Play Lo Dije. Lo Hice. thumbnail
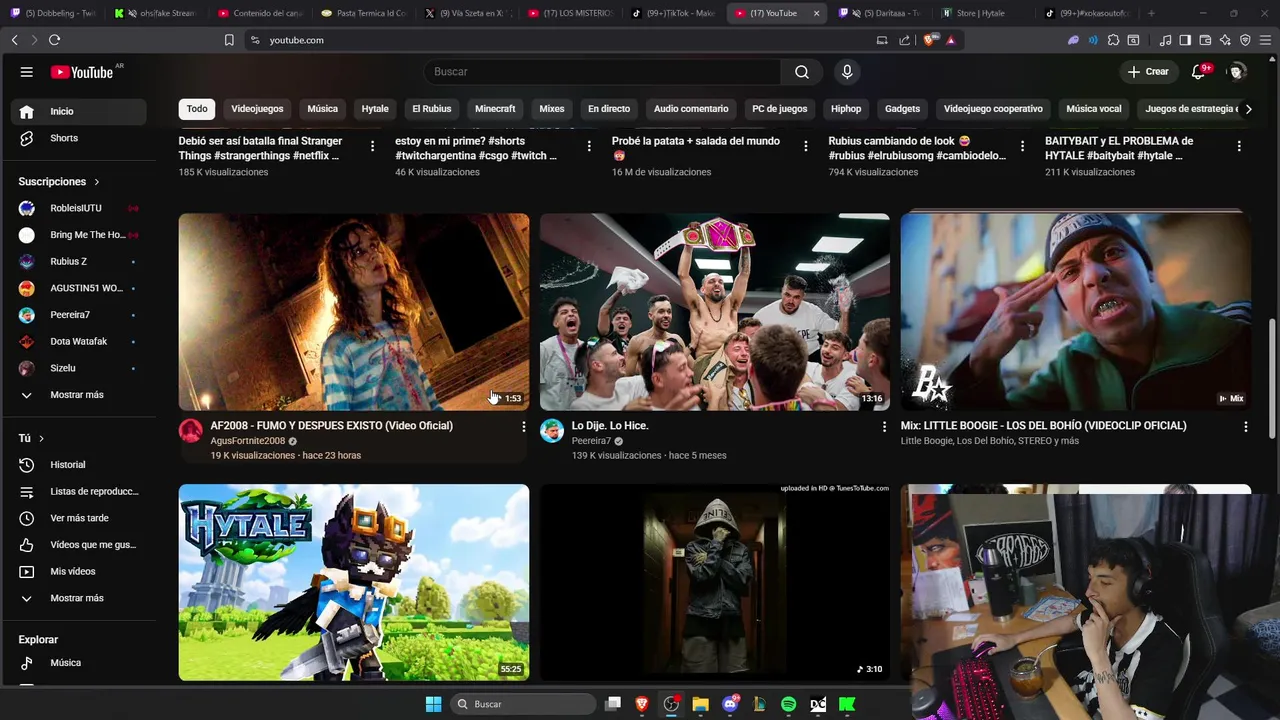Image resolution: width=1280 pixels, height=720 pixels. (x=715, y=311)
